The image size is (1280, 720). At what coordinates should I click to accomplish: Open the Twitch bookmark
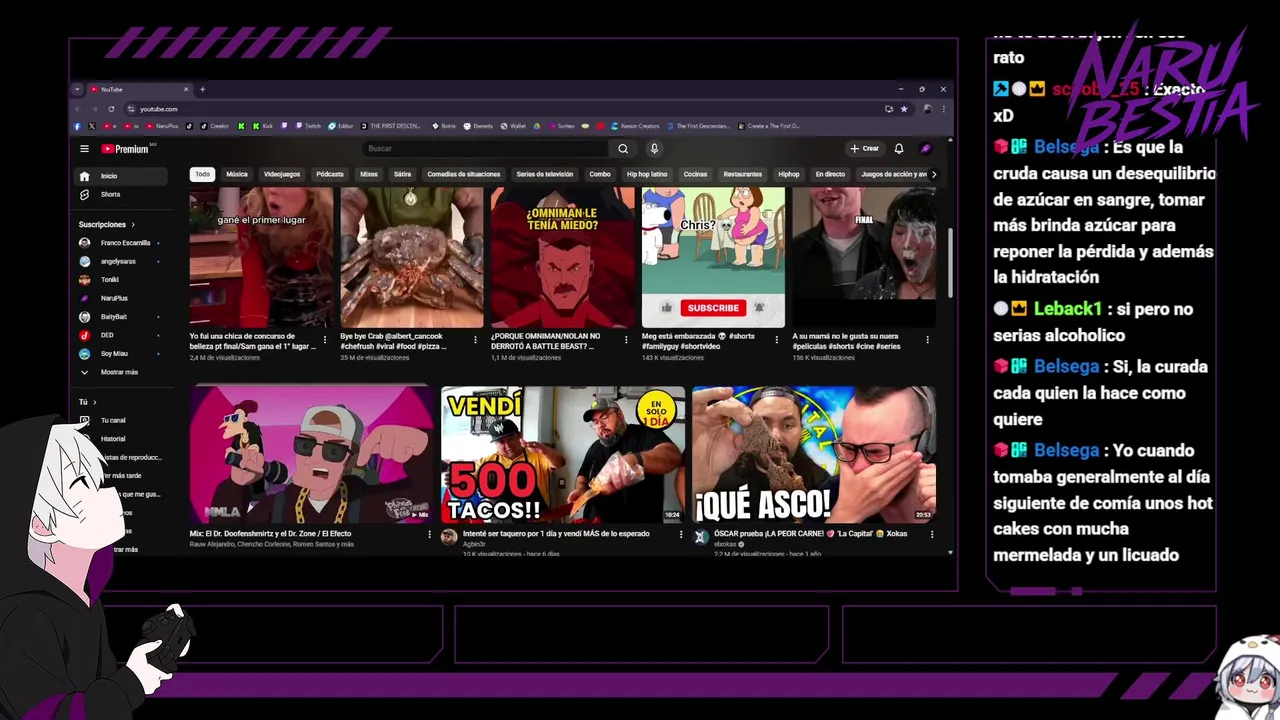[308, 126]
